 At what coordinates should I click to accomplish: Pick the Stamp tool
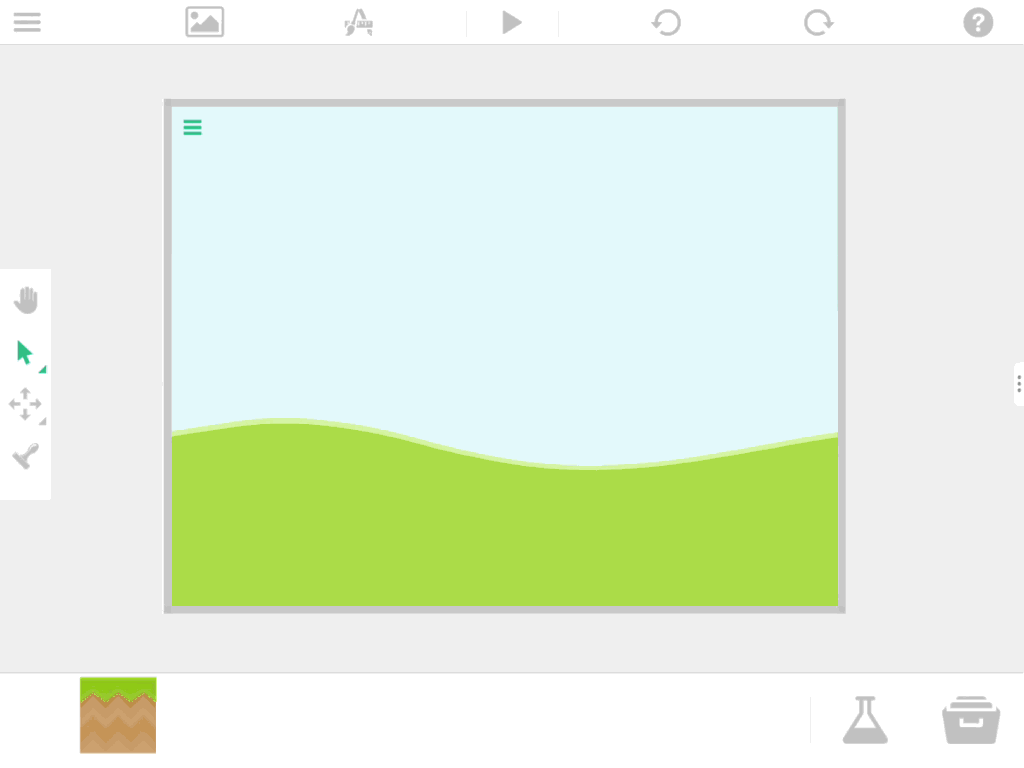(26, 456)
